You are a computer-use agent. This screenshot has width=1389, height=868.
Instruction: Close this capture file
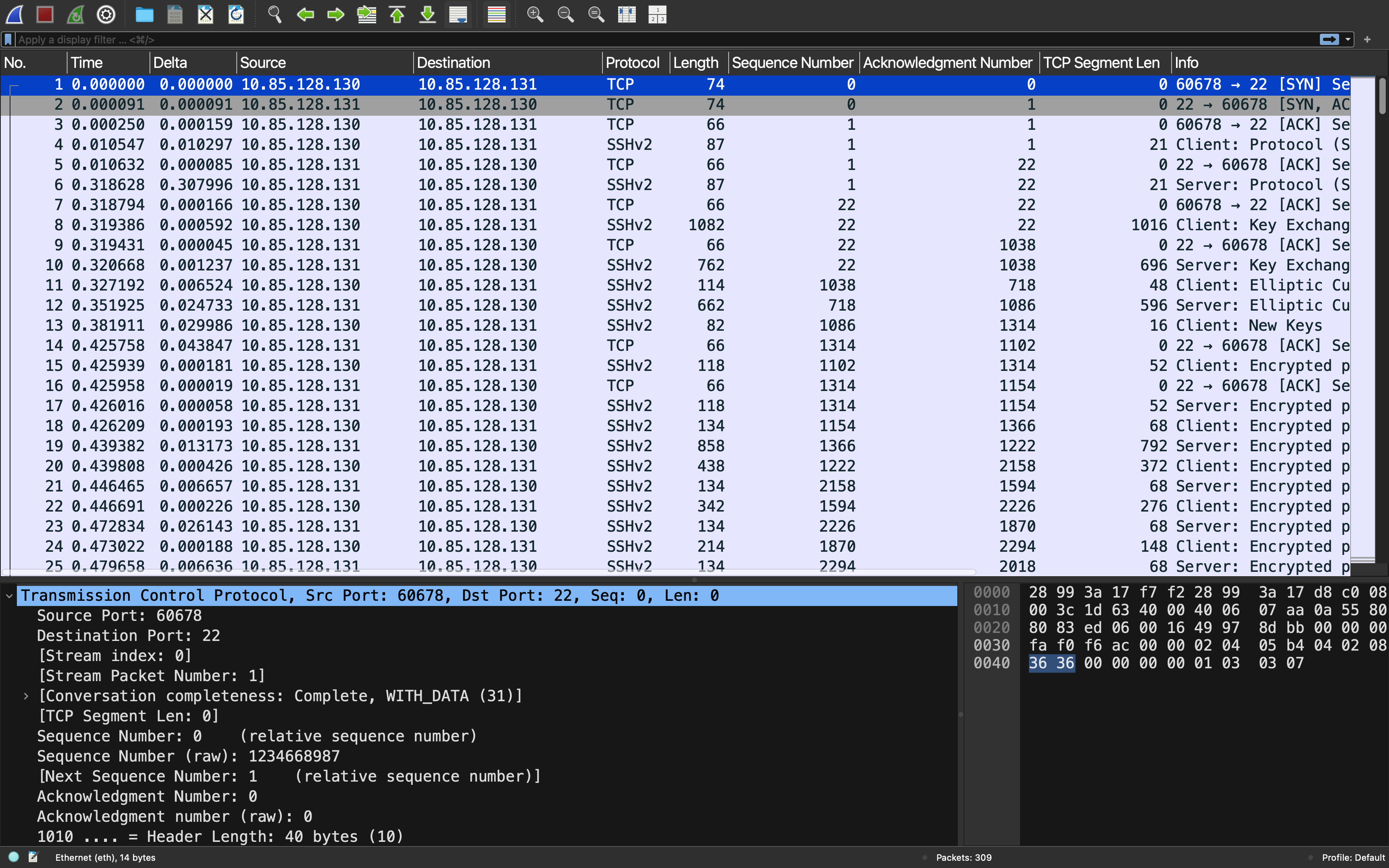click(205, 14)
